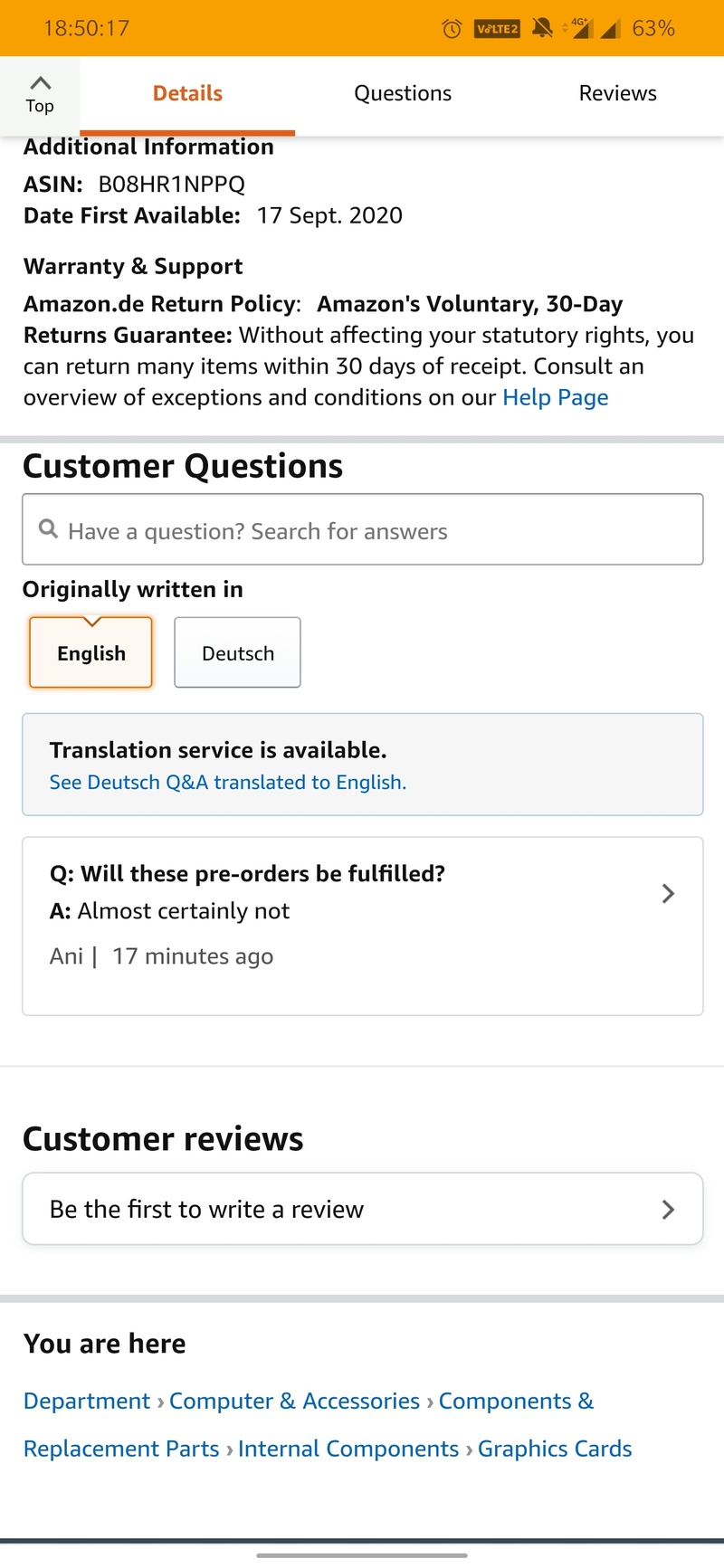
Task: Open Internal Components breadcrumb
Action: point(348,1449)
